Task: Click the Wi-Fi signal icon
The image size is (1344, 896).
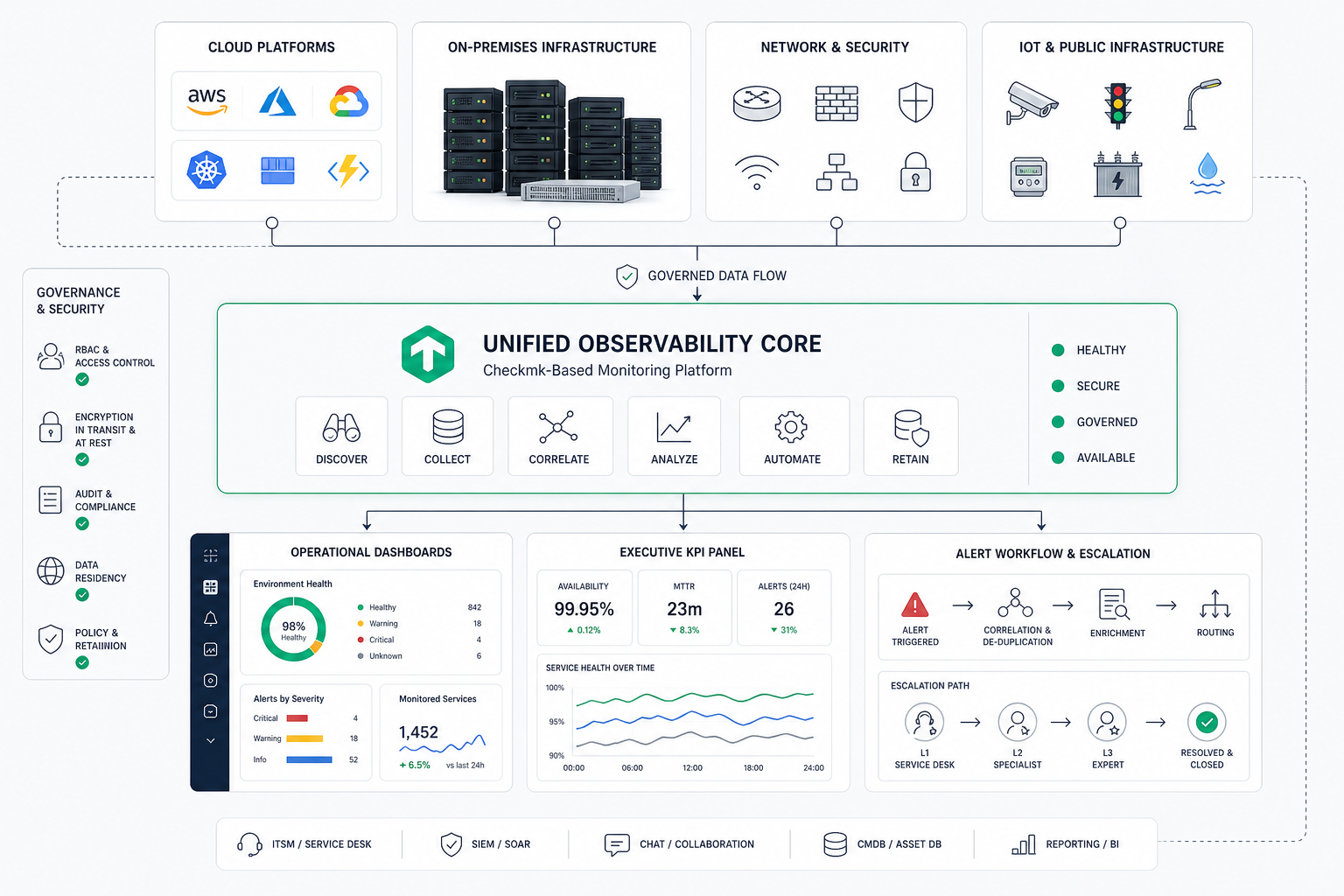Action: 757,172
